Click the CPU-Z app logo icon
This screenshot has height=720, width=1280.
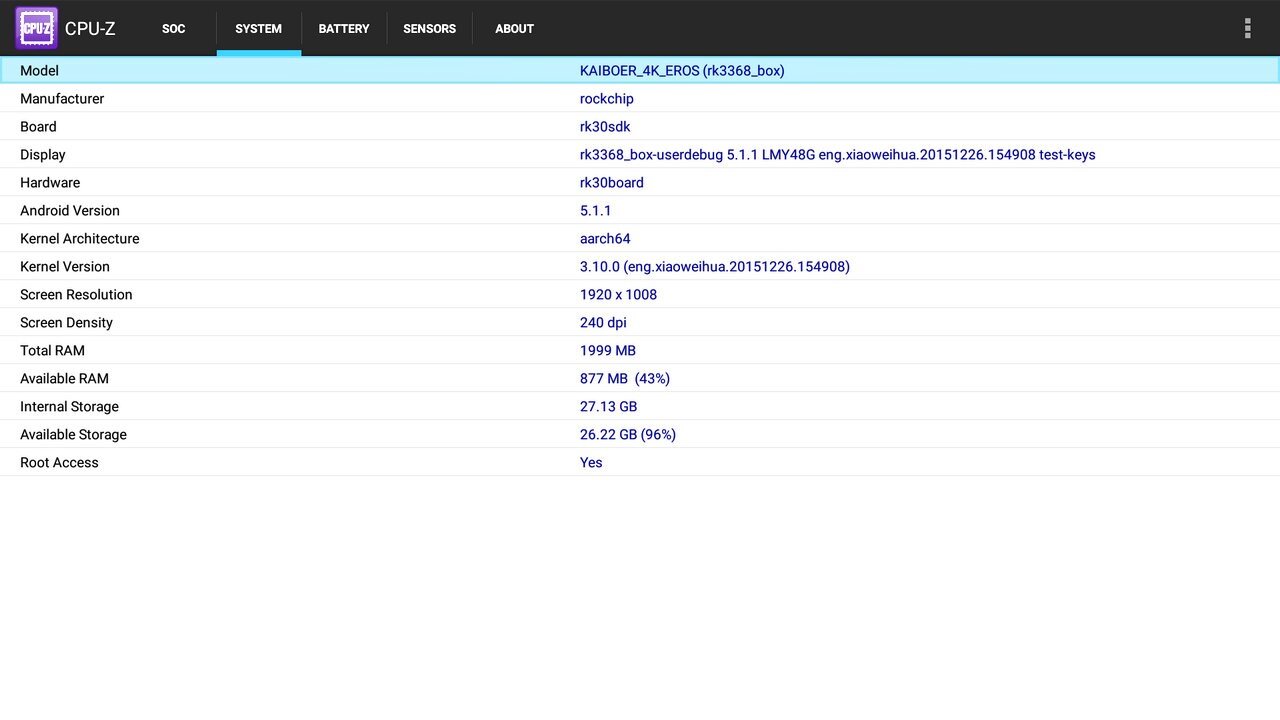[x=36, y=28]
